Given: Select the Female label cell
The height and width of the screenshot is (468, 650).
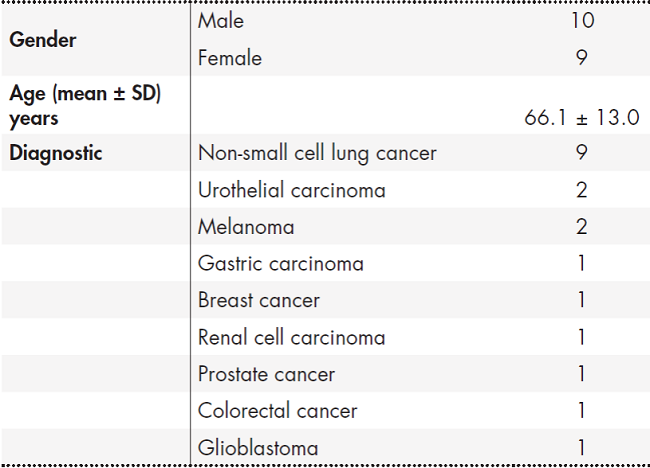Looking at the screenshot, I should pos(230,58).
